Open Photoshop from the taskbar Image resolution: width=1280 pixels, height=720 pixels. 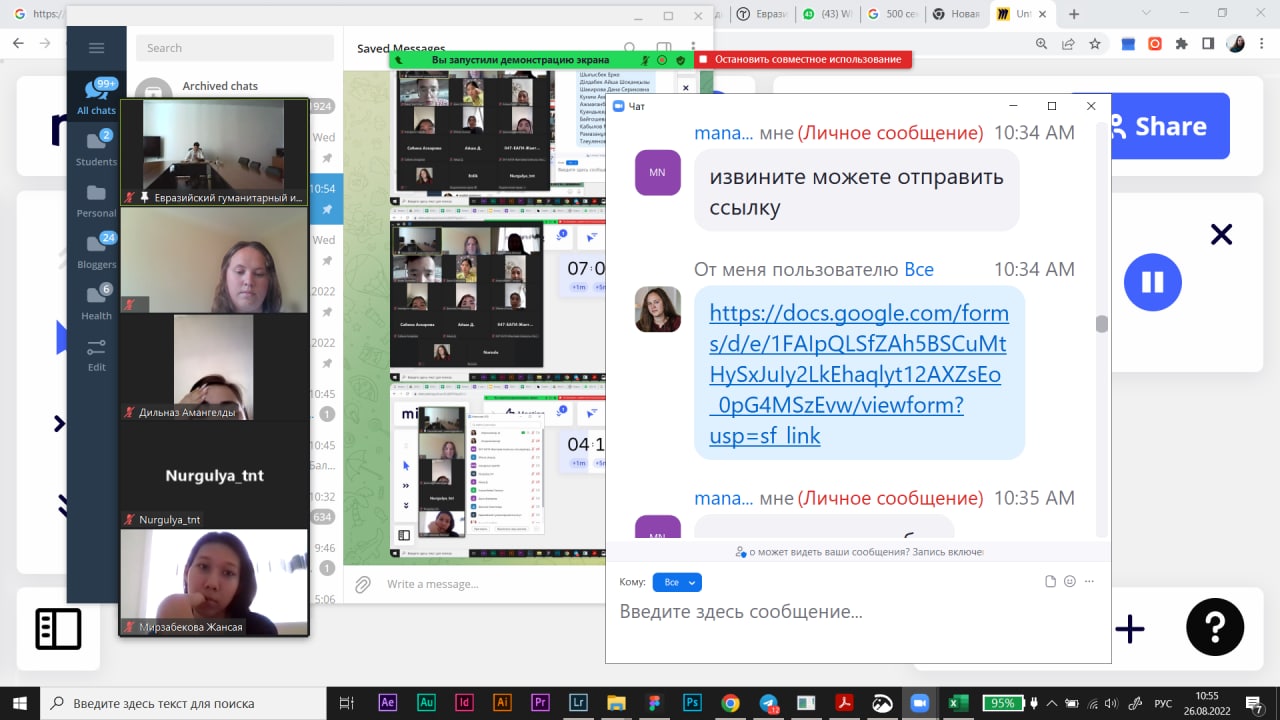(692, 702)
